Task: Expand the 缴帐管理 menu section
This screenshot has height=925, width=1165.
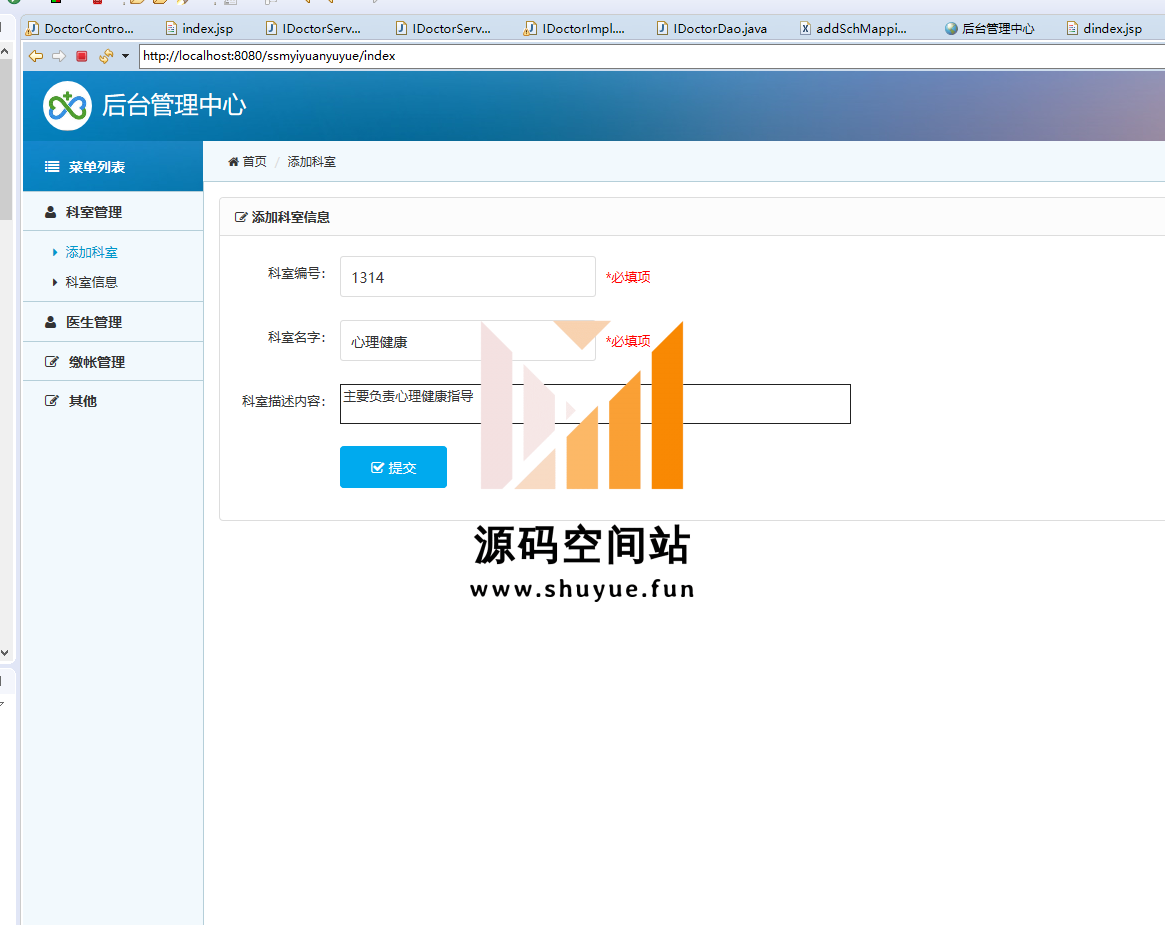Action: [113, 362]
